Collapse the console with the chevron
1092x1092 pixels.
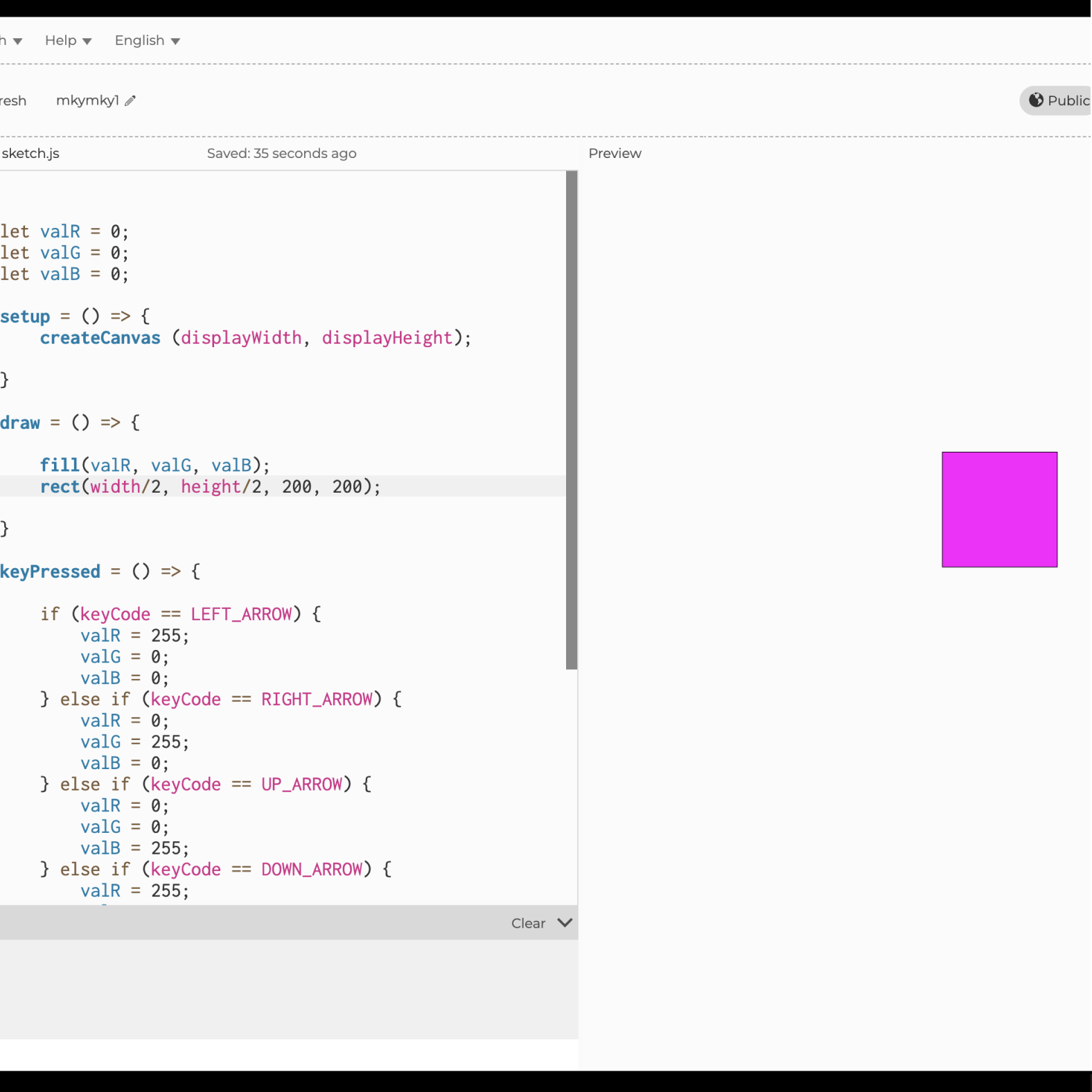click(565, 922)
